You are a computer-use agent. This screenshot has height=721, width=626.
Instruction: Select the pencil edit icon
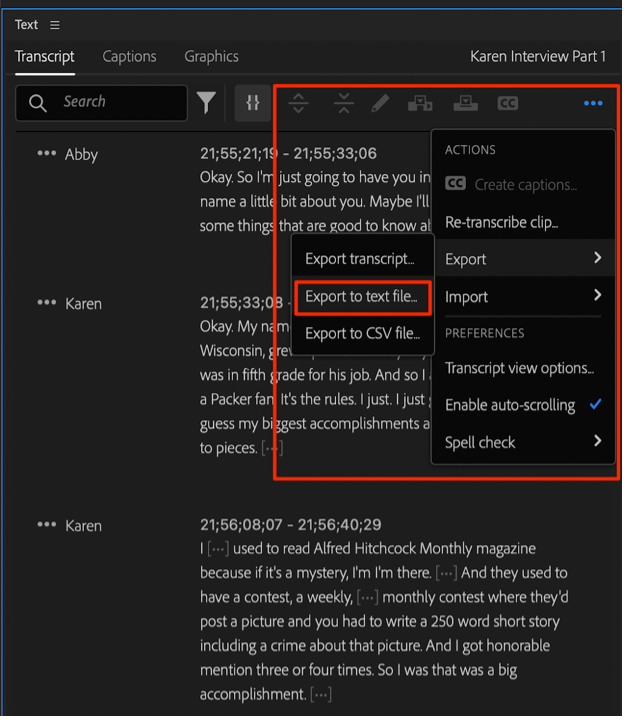(x=380, y=102)
